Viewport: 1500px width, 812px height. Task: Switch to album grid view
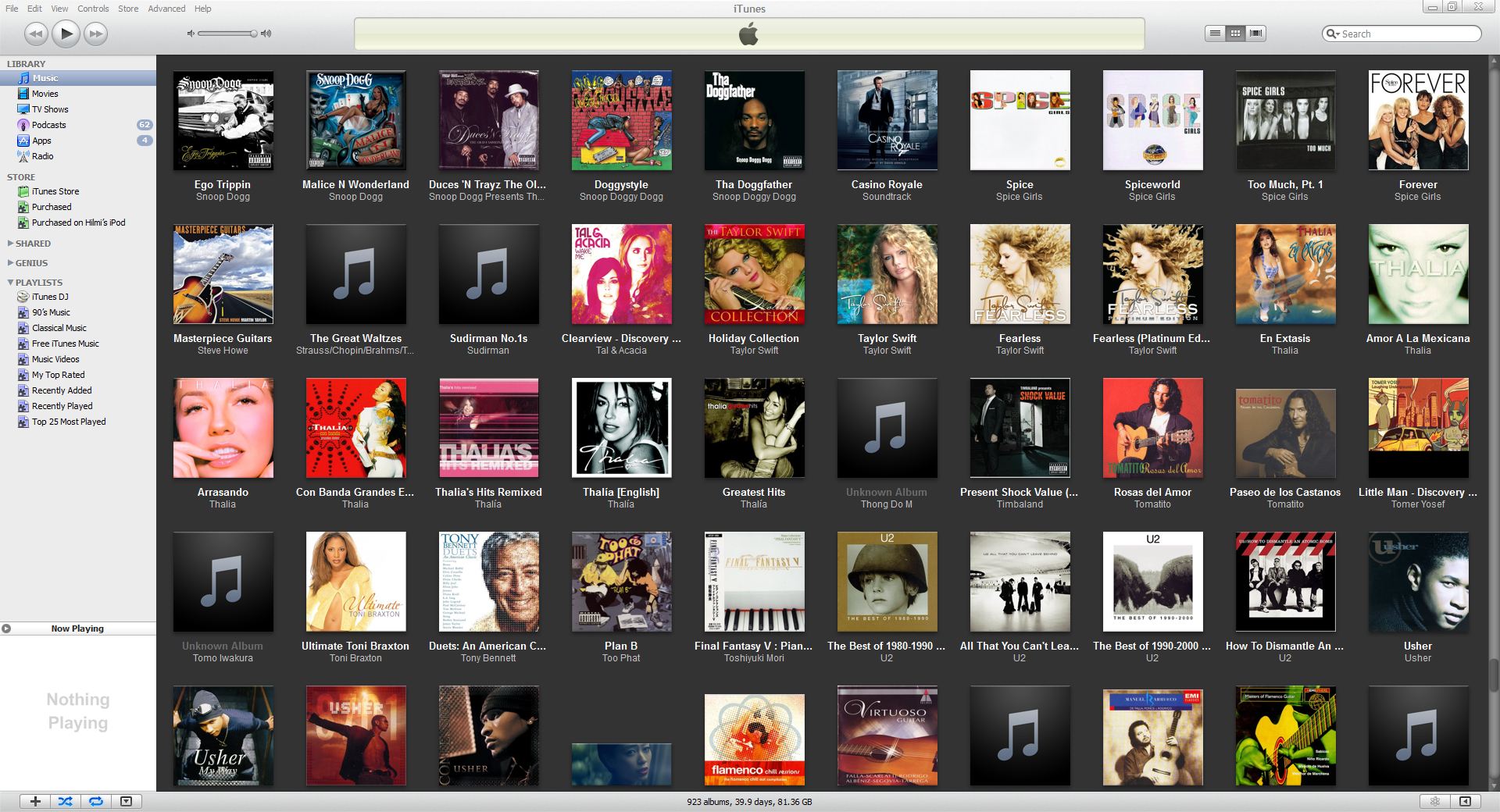(x=1235, y=34)
